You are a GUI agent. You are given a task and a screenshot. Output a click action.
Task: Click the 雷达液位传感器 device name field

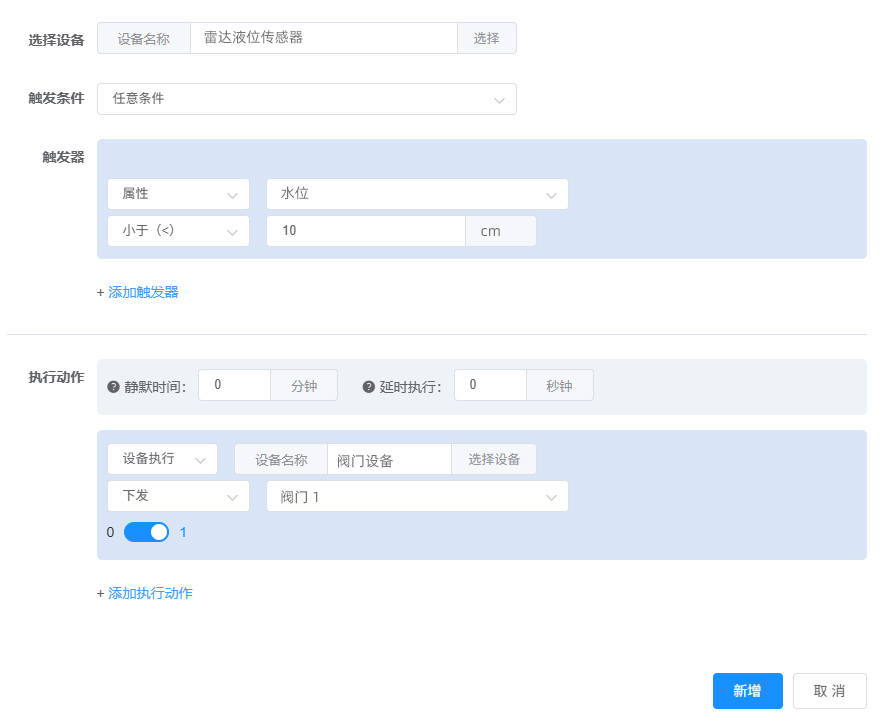pyautogui.click(x=323, y=38)
